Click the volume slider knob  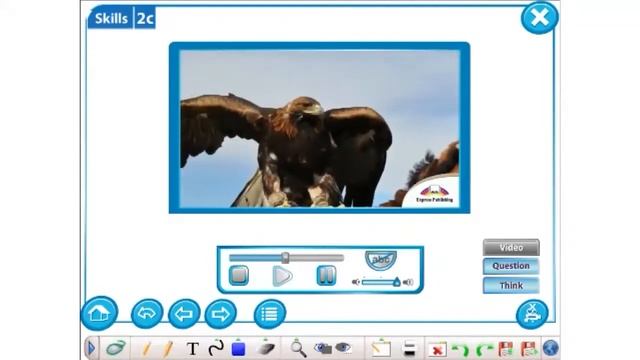[397, 282]
